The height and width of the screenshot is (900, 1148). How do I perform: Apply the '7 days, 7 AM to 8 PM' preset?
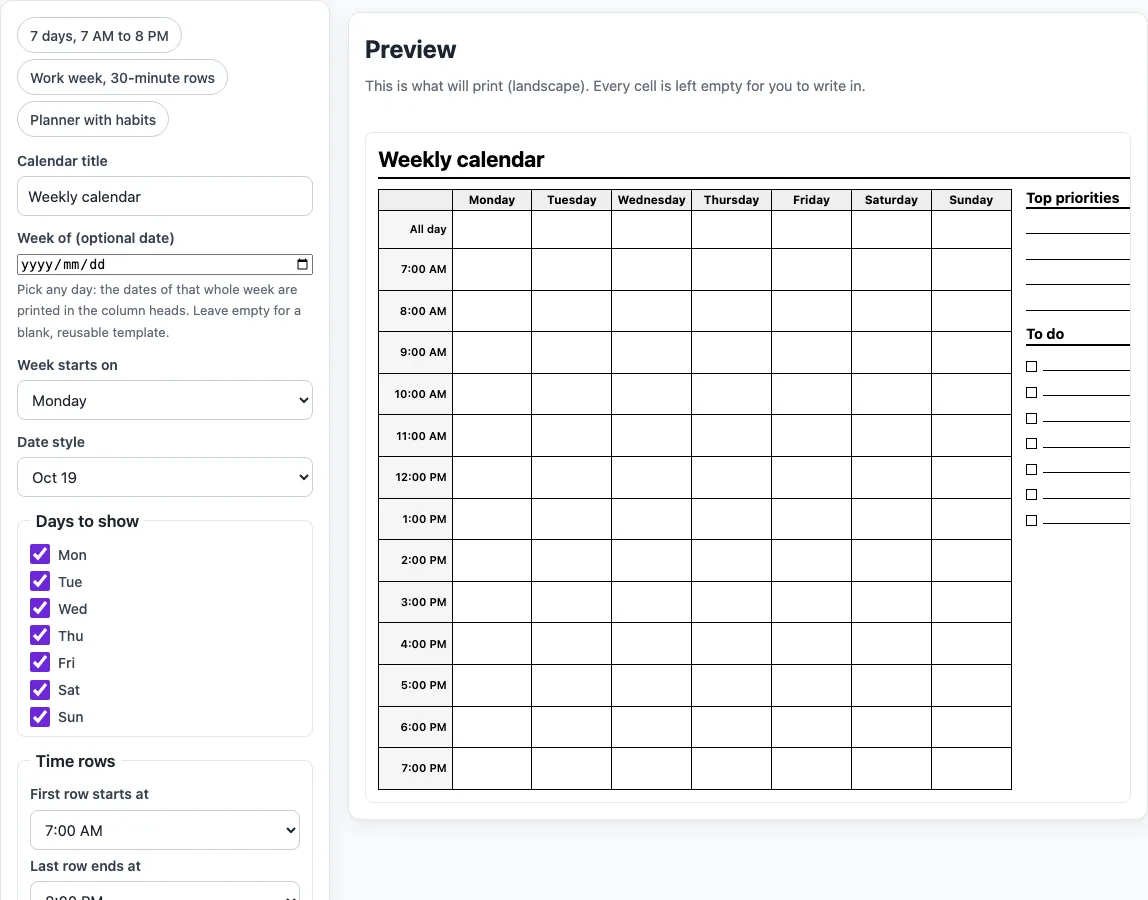coord(100,36)
